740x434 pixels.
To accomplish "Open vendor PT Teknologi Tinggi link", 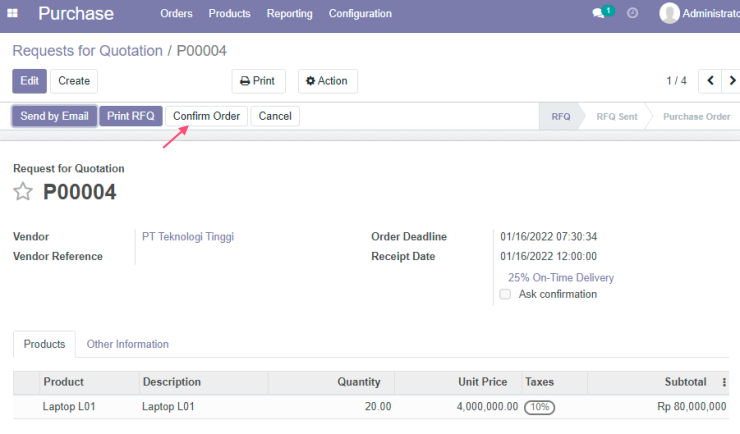I will 188,237.
